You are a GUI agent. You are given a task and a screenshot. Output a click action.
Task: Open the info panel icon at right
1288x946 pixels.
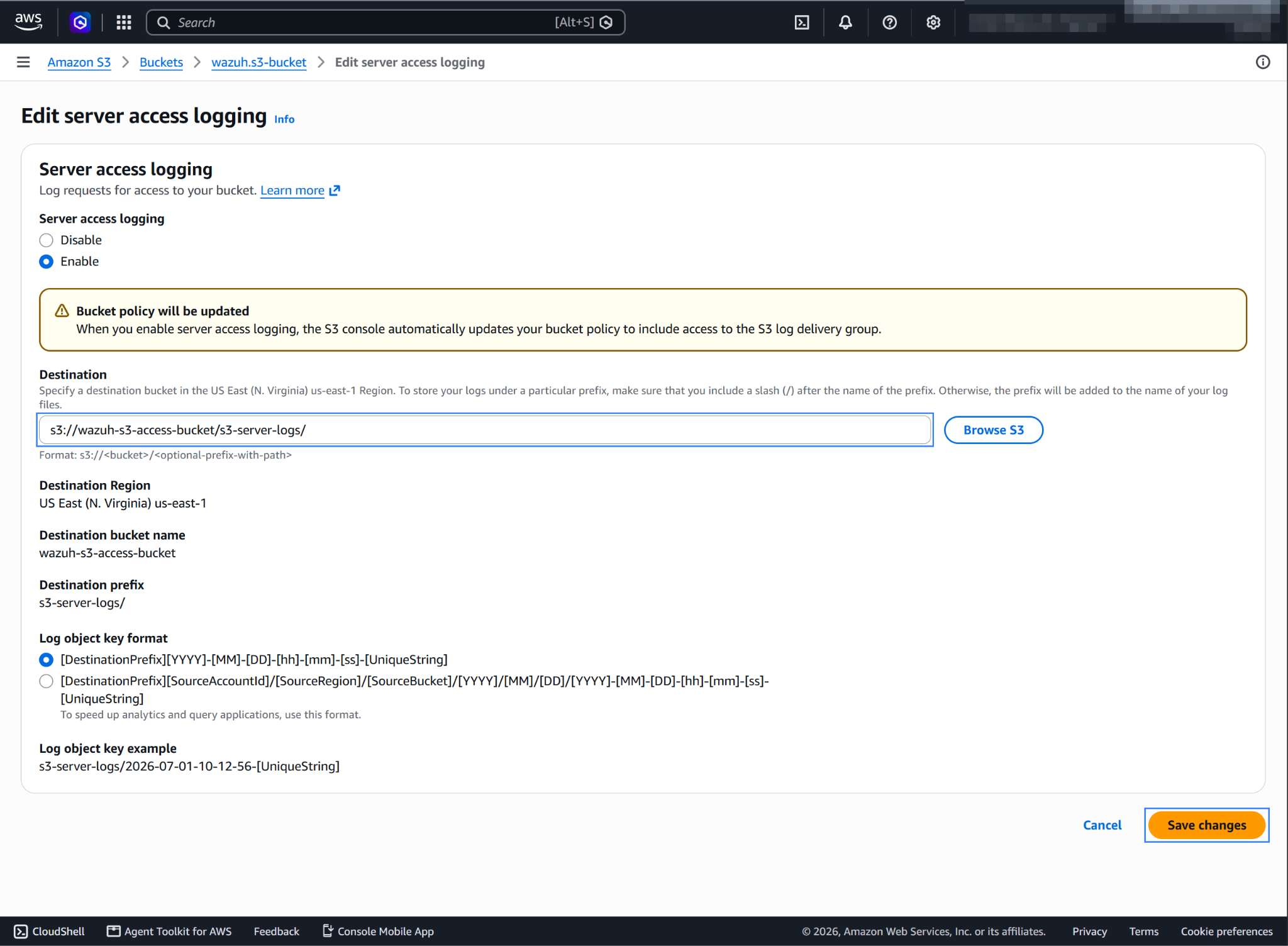[x=1263, y=62]
